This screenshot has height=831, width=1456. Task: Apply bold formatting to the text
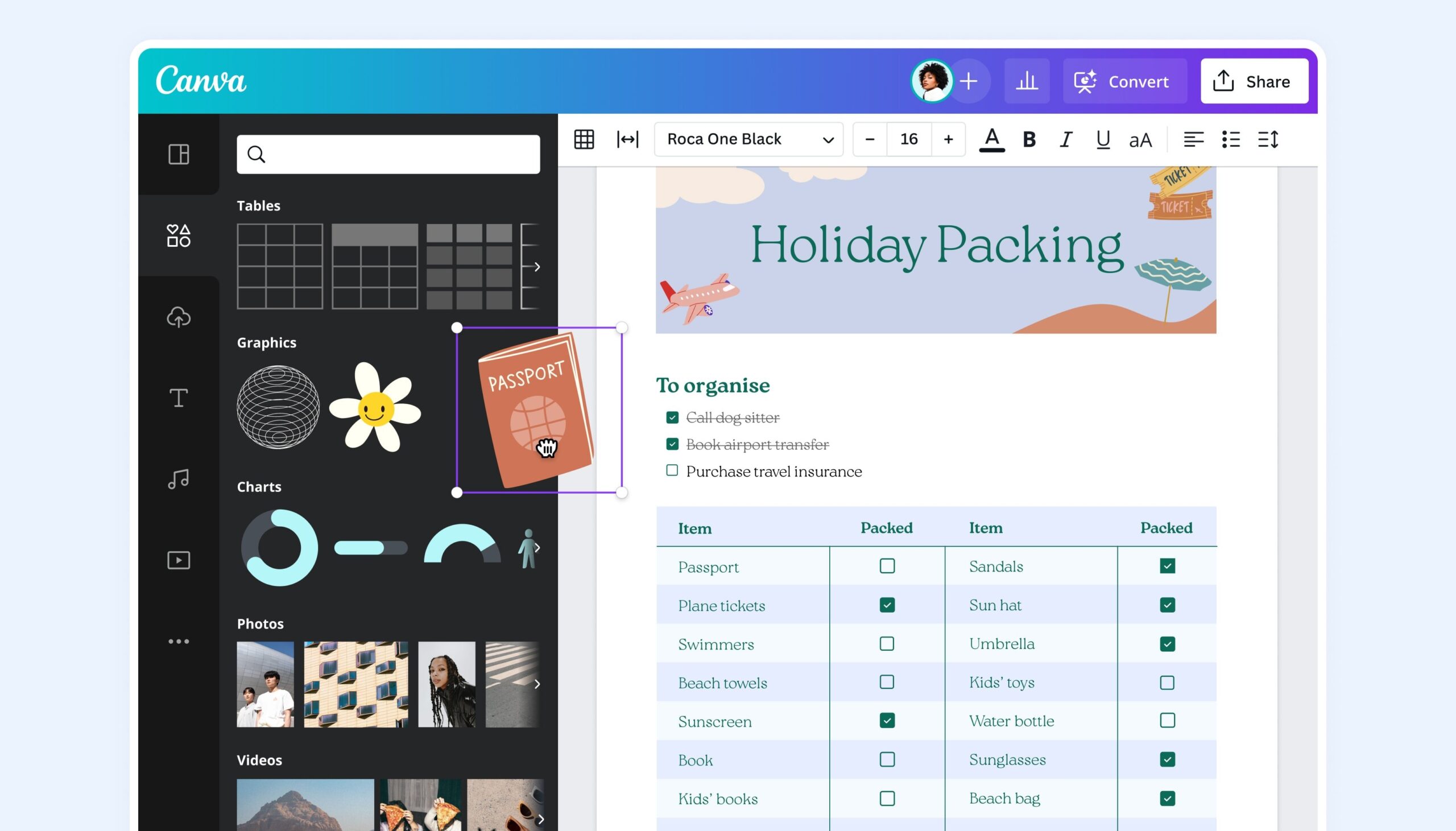tap(1028, 139)
